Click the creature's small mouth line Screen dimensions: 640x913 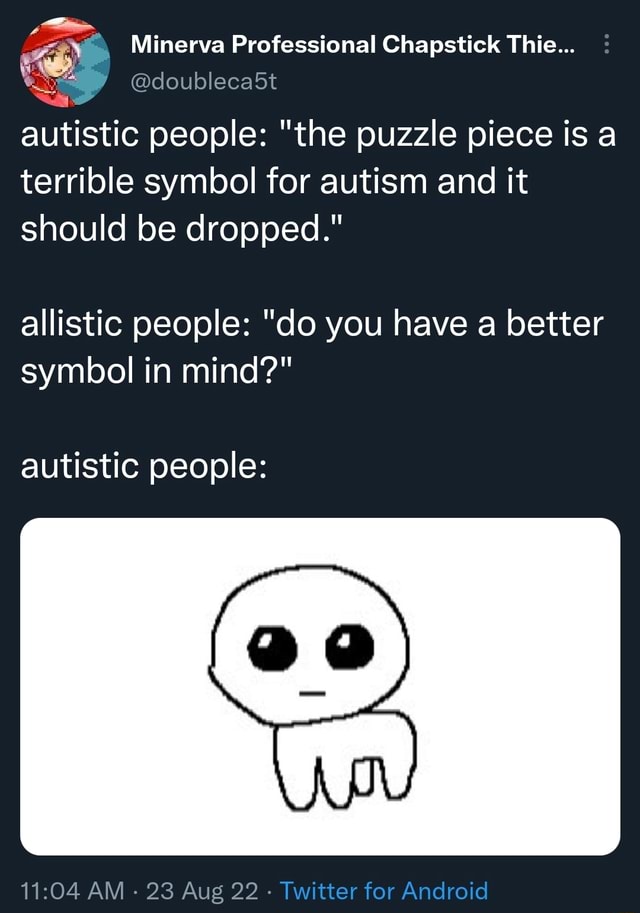(x=313, y=693)
